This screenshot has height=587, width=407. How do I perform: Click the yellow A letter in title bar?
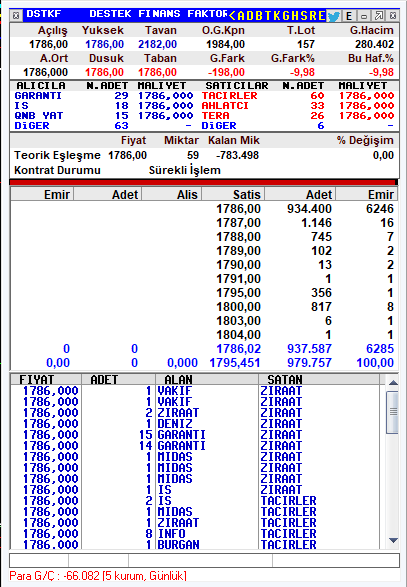(242, 15)
